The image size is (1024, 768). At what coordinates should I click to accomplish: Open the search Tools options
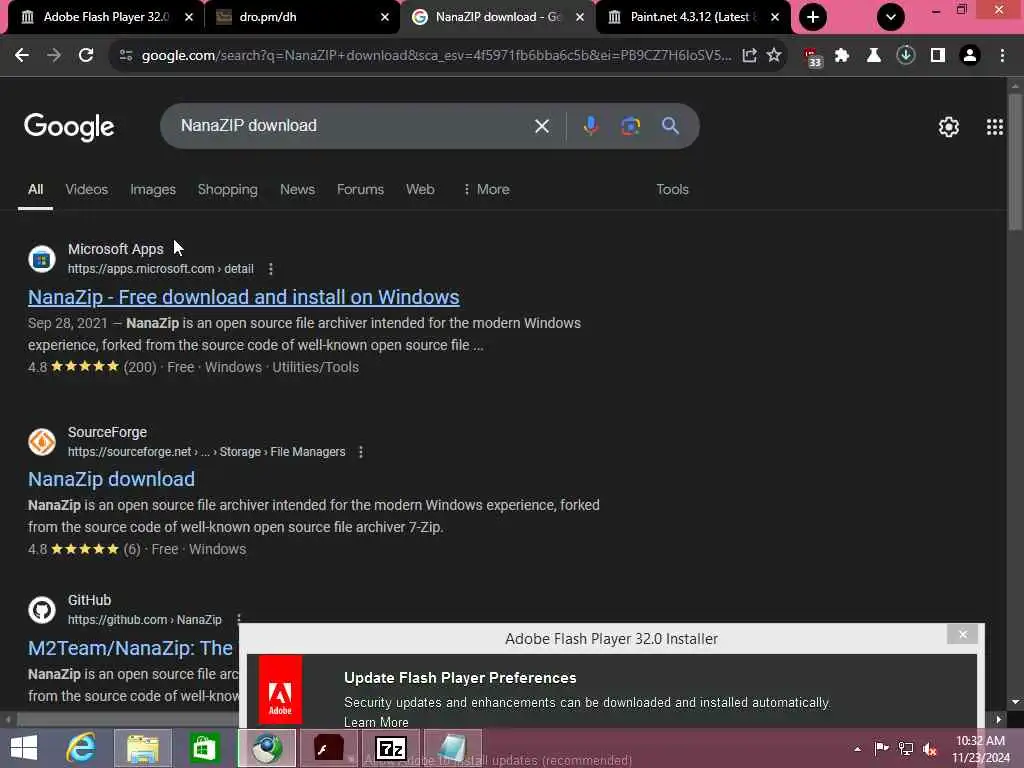pyautogui.click(x=672, y=189)
